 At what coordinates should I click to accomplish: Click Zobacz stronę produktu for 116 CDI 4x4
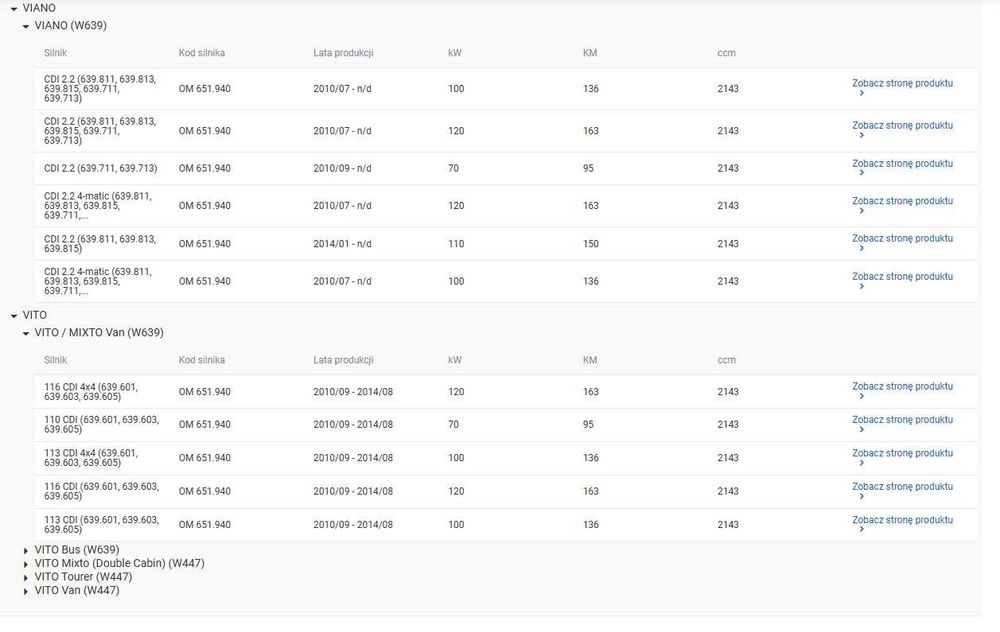point(902,386)
